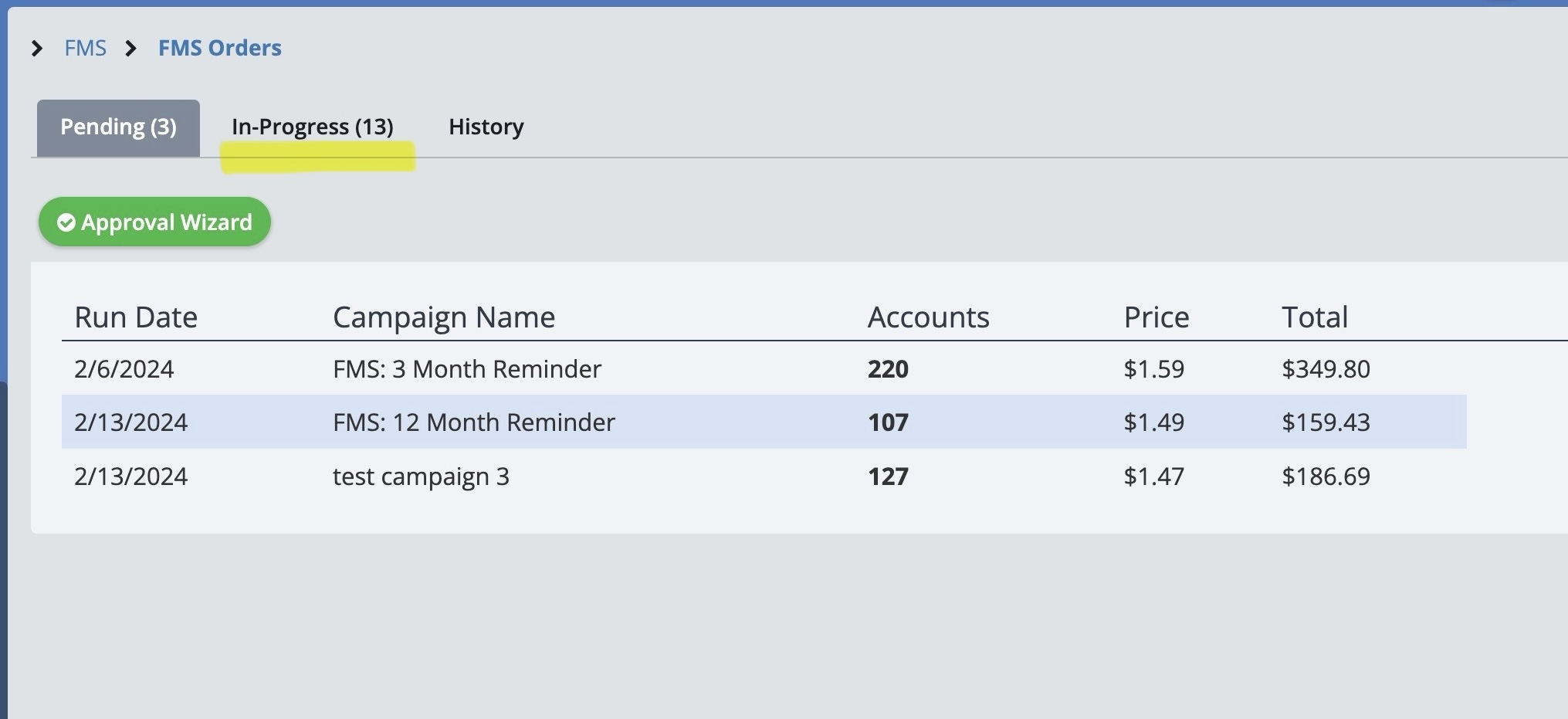
Task: Expand the first breadcrumb chevron
Action: tap(36, 49)
